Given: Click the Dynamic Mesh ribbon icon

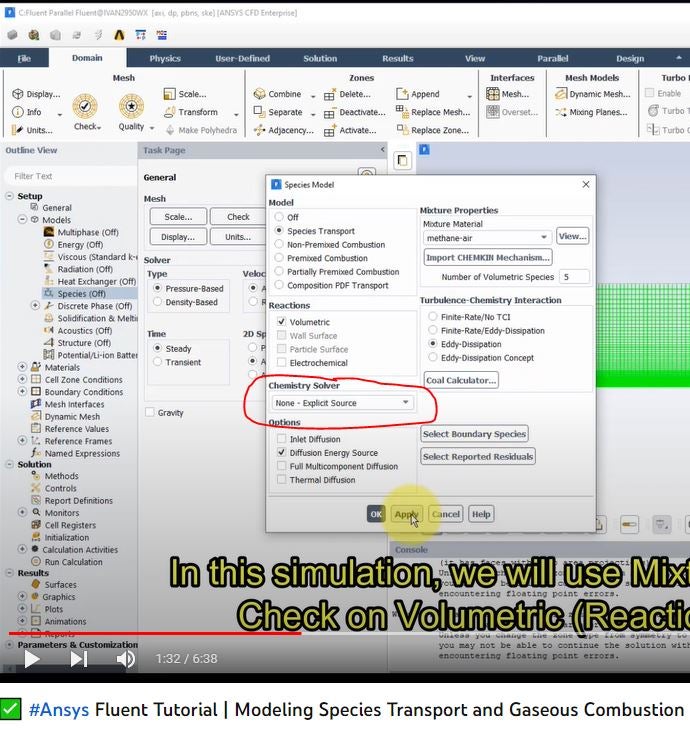Looking at the screenshot, I should 561,94.
